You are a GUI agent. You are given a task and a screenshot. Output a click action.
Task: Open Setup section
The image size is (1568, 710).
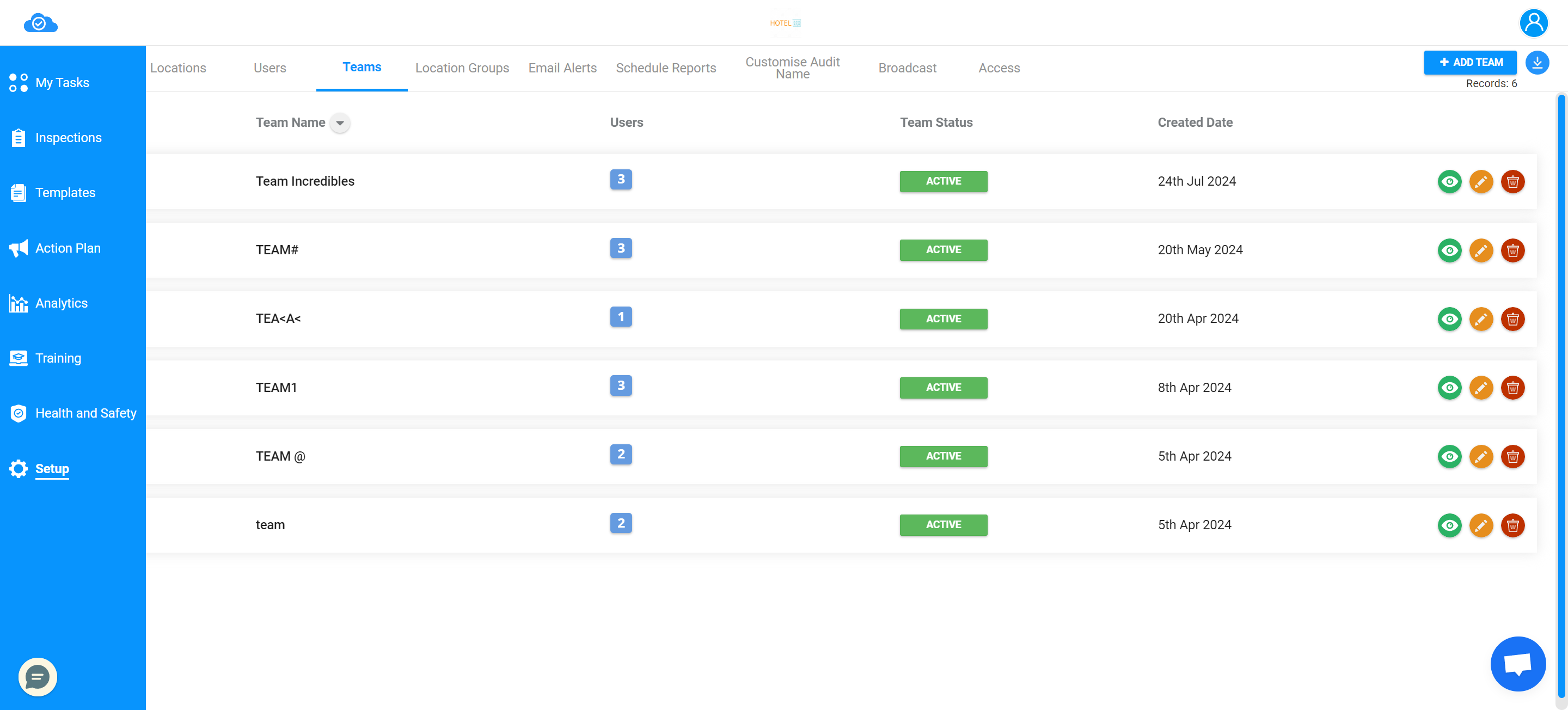pyautogui.click(x=40, y=469)
